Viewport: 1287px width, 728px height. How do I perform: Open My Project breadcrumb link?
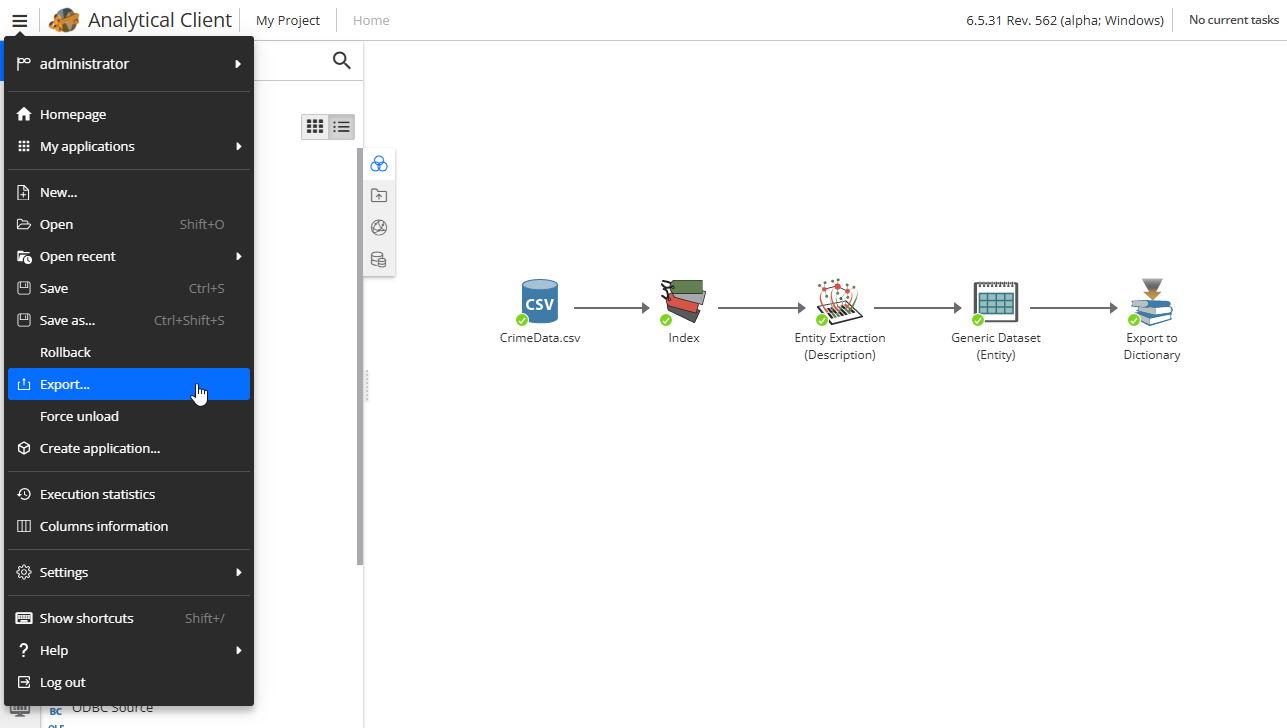pyautogui.click(x=288, y=20)
